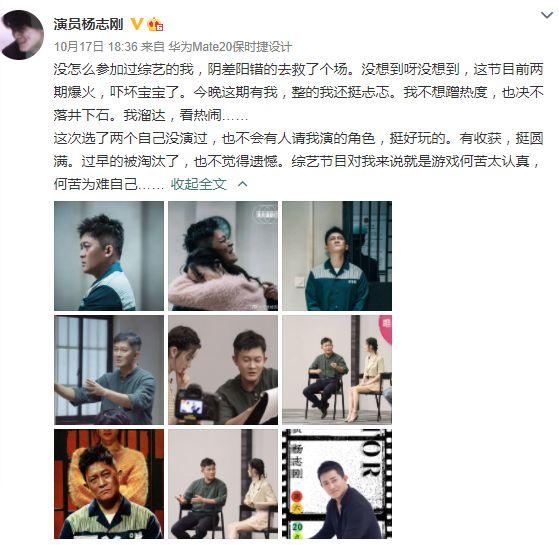Viewport: 559px width, 545px height.
Task: Collapse the post with 收起全文 link
Action: pos(198,184)
